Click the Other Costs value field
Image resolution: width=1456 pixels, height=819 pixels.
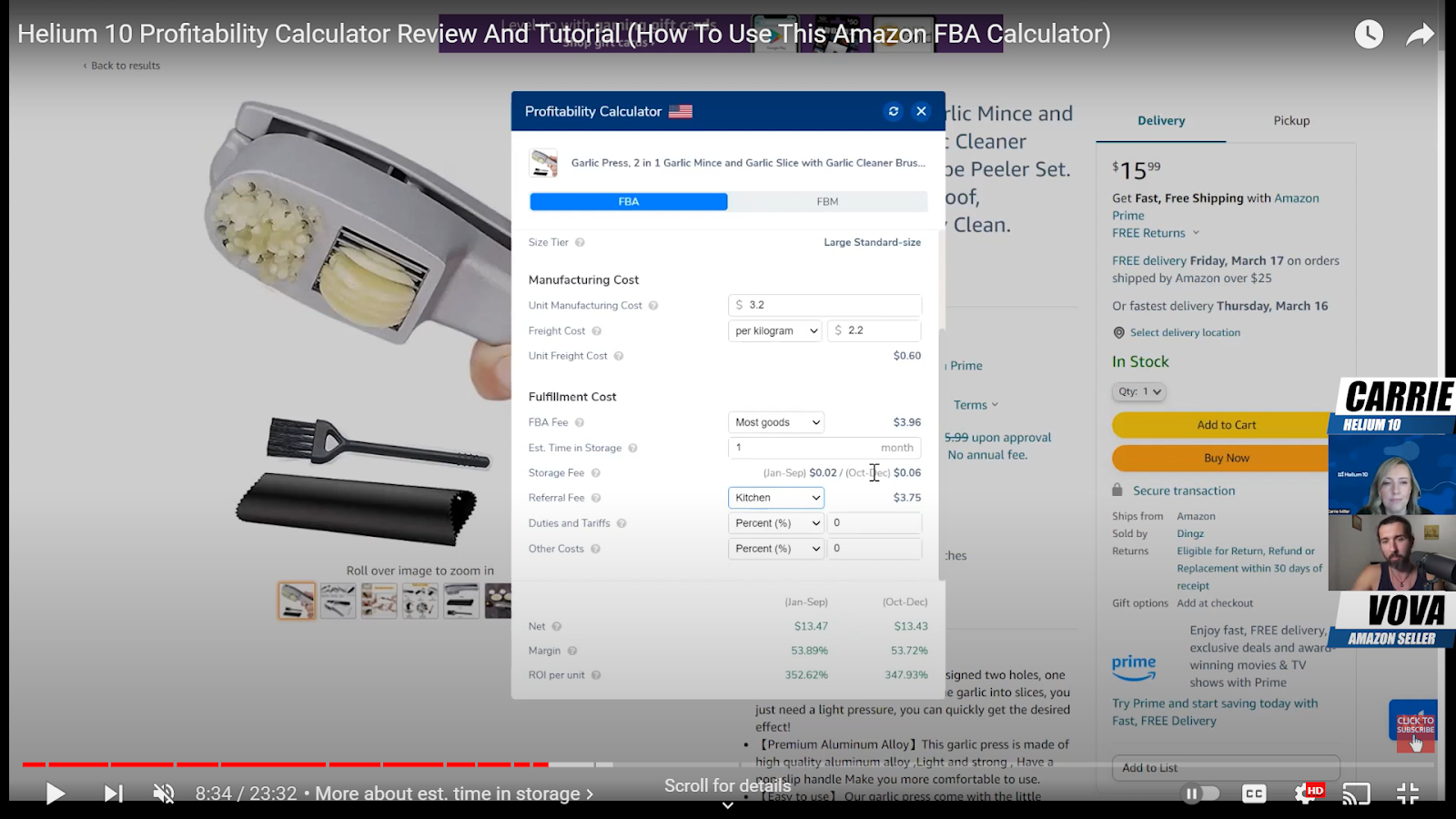pos(875,549)
